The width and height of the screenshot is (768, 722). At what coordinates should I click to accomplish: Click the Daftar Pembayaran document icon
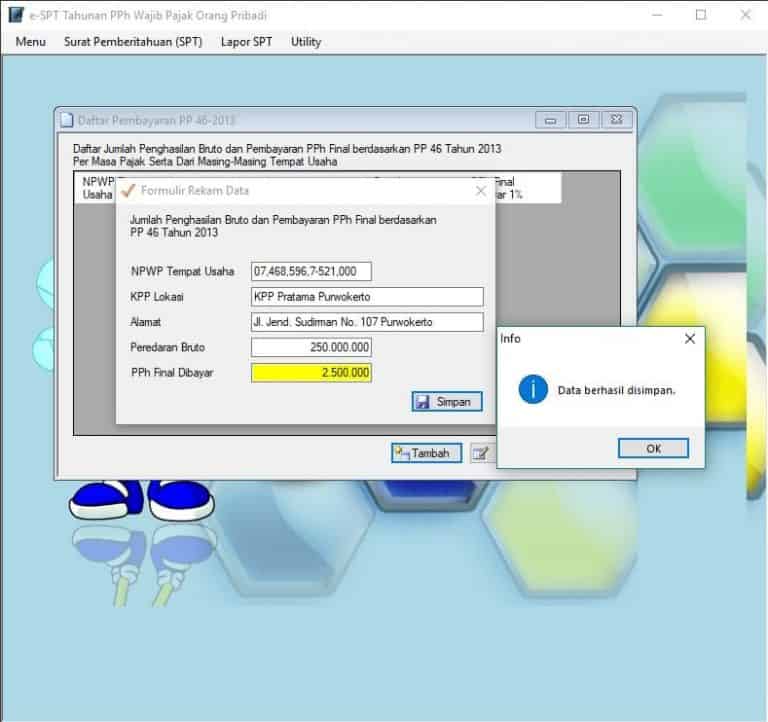67,120
